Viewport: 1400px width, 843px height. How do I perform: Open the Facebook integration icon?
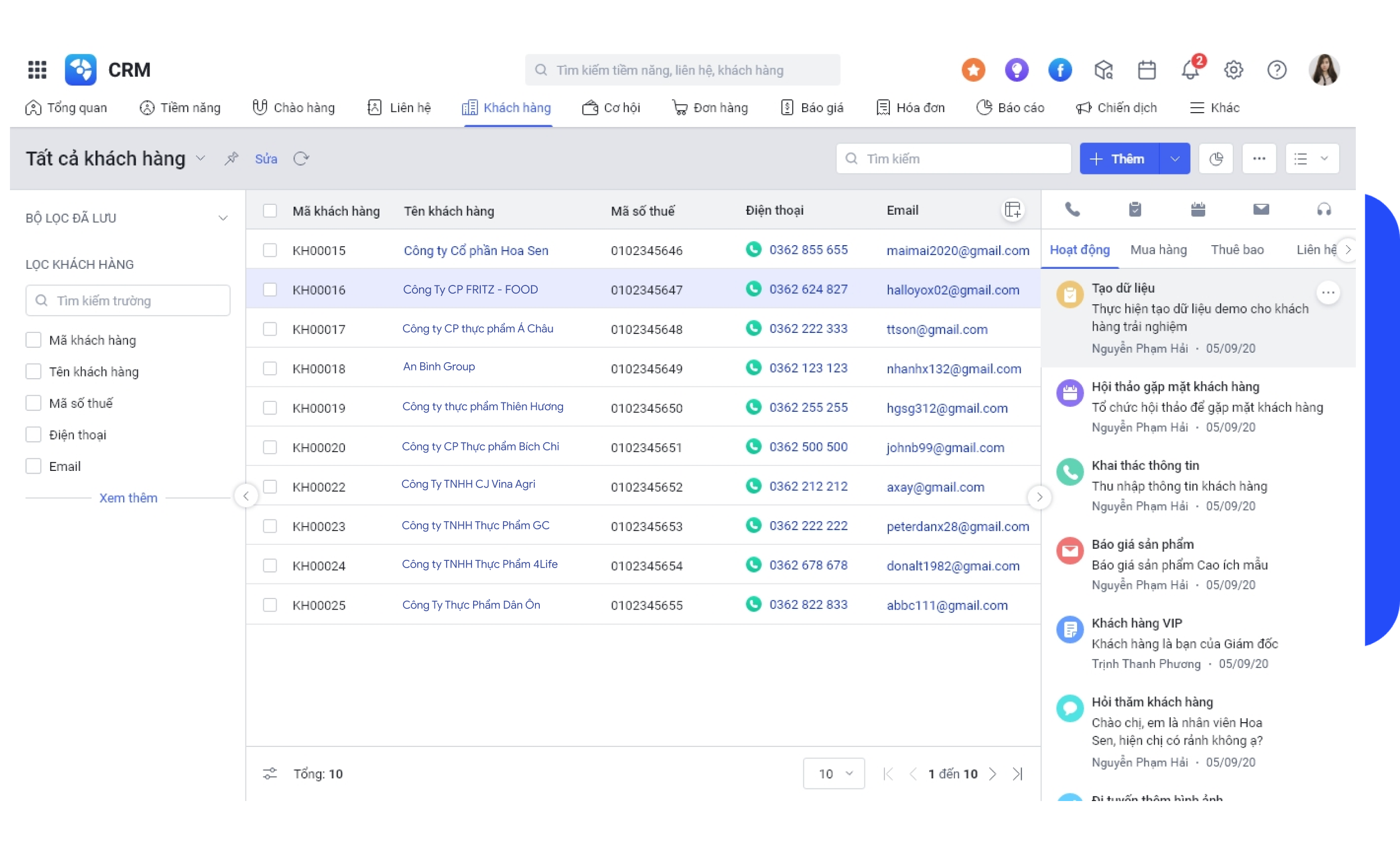coord(1060,70)
